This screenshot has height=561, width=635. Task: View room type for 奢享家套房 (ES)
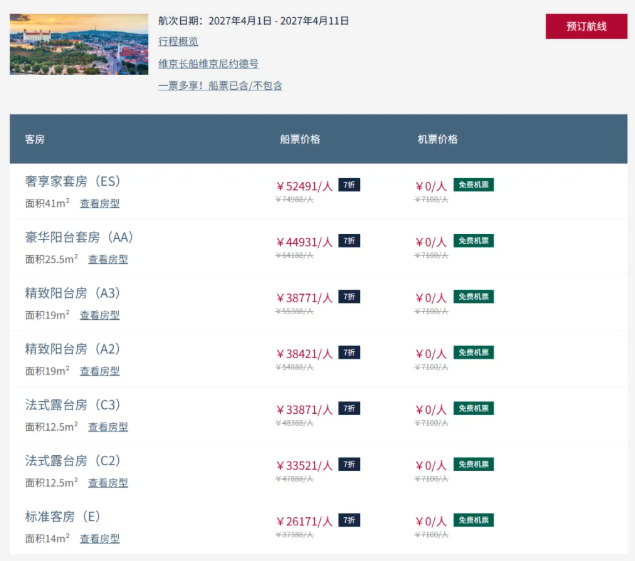(x=100, y=203)
